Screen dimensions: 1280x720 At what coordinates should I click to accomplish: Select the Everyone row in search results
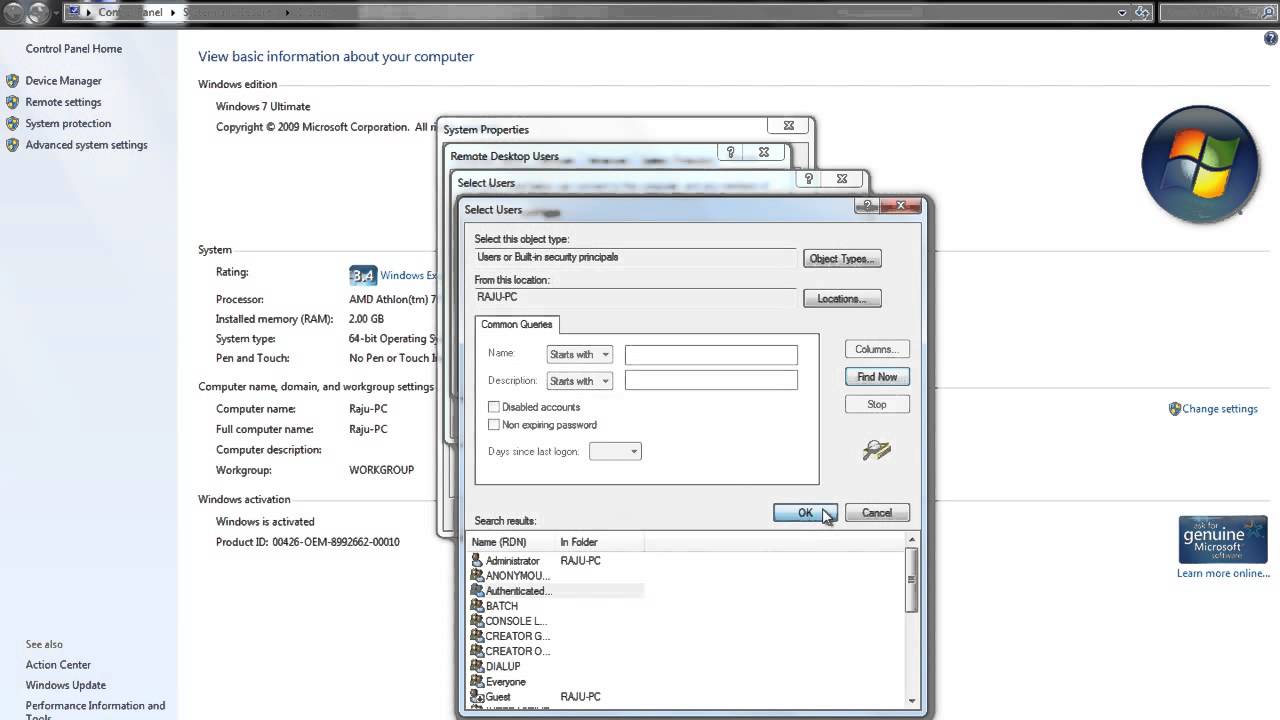(557, 682)
